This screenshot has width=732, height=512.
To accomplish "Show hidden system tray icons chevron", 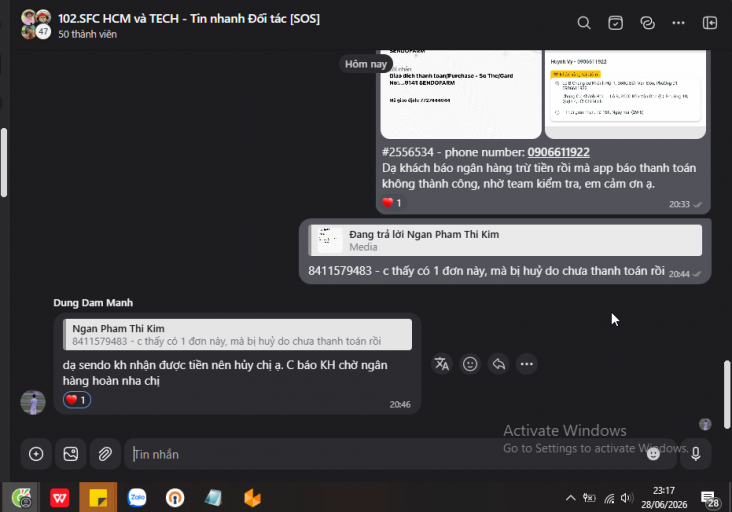I will click(570, 498).
